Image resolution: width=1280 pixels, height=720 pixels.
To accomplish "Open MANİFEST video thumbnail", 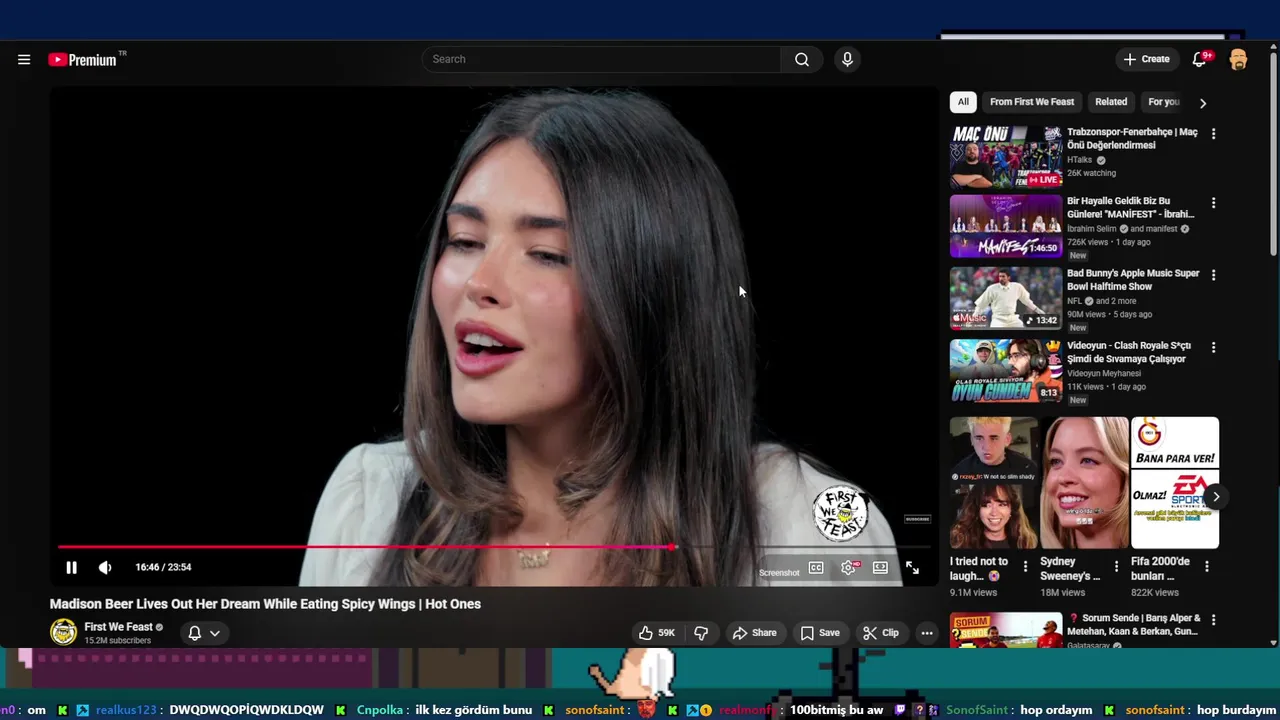I will pyautogui.click(x=1006, y=226).
